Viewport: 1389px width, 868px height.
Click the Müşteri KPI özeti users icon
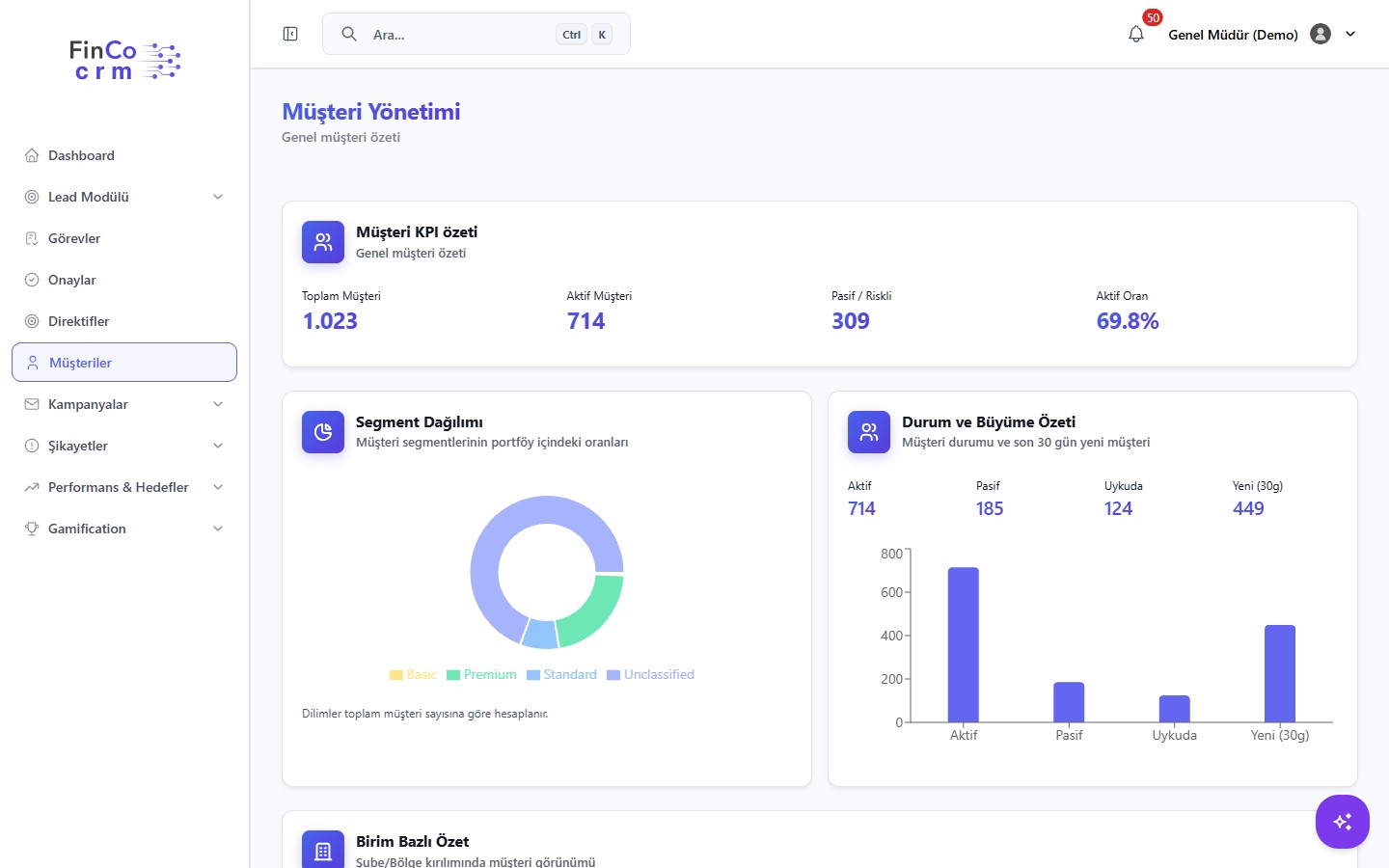(323, 242)
